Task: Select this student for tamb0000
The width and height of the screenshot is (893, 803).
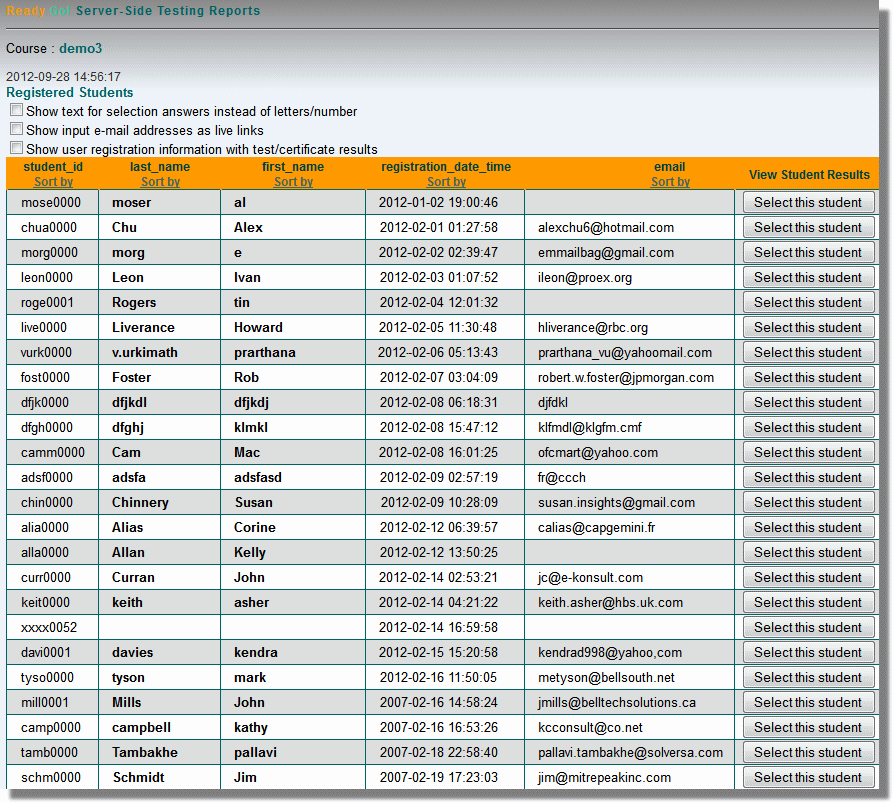Action: coord(808,753)
